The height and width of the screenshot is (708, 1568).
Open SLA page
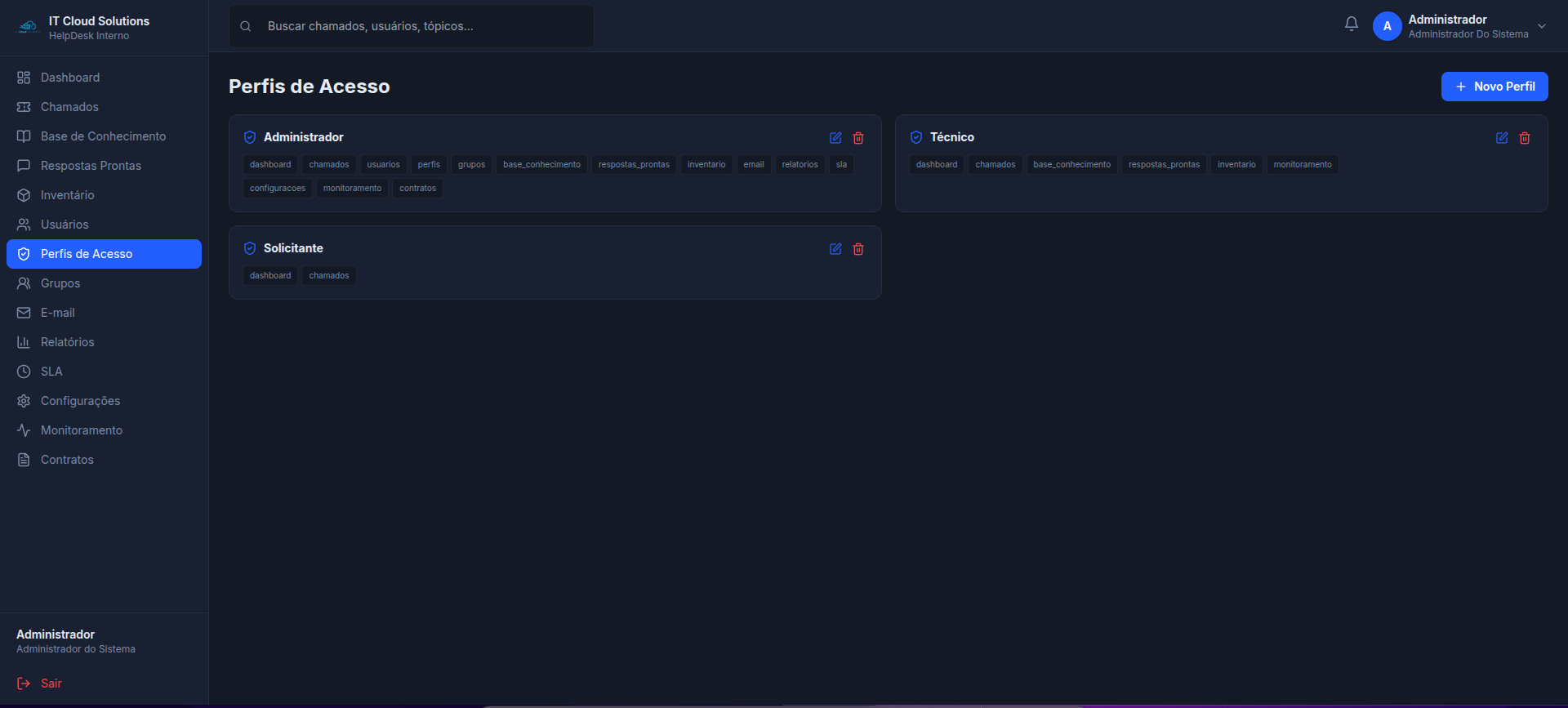[104, 372]
